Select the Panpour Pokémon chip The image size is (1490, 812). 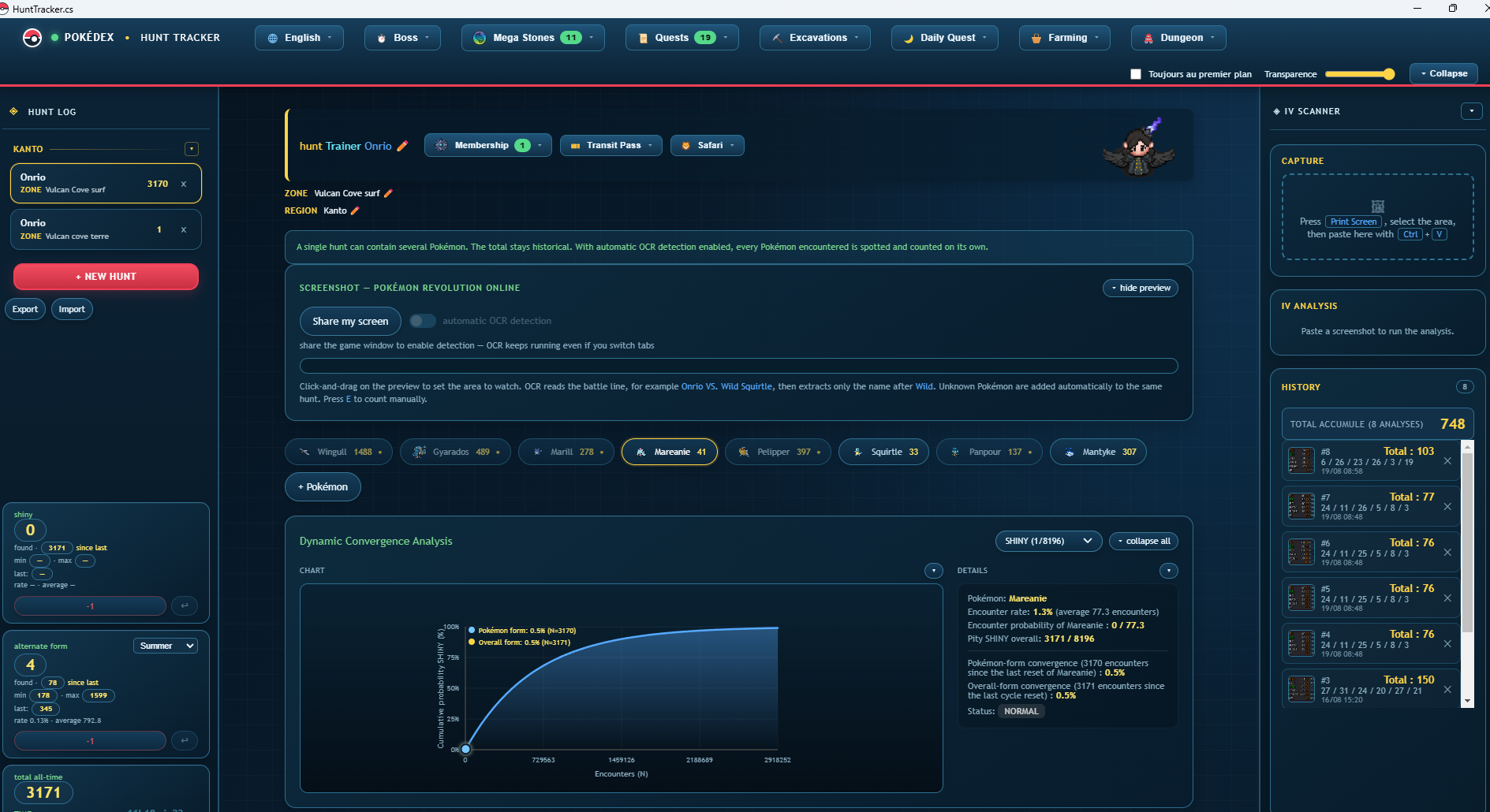point(989,453)
